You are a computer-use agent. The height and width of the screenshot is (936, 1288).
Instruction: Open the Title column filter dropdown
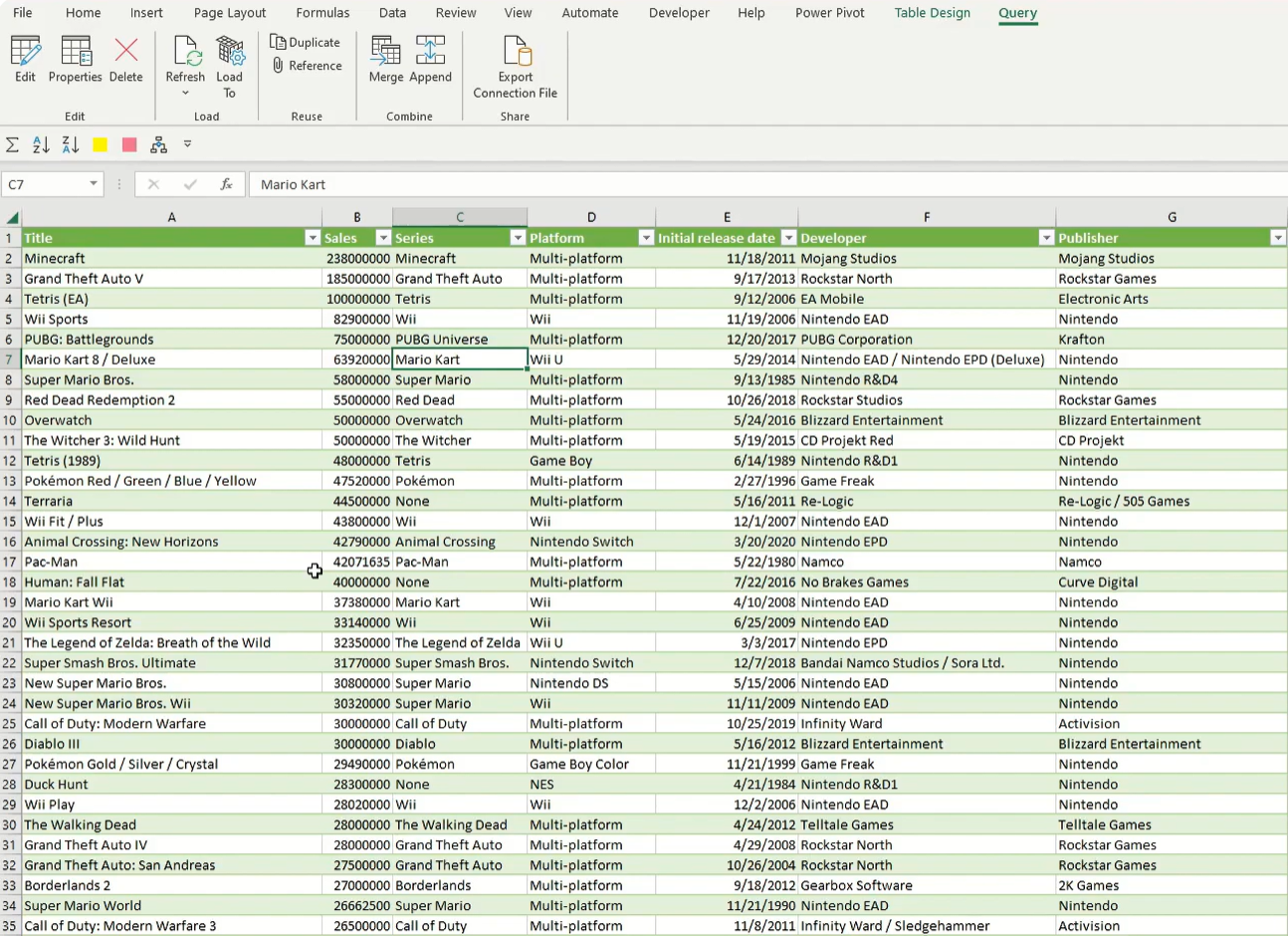click(313, 238)
